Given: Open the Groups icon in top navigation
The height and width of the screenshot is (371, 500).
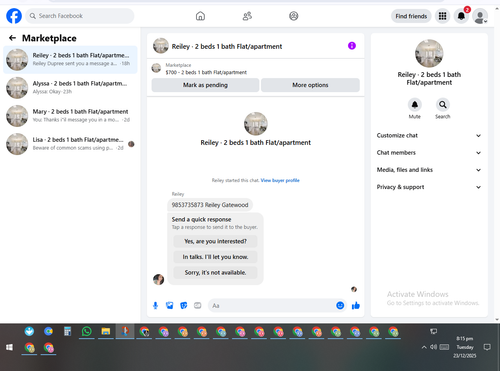Looking at the screenshot, I should tap(294, 16).
